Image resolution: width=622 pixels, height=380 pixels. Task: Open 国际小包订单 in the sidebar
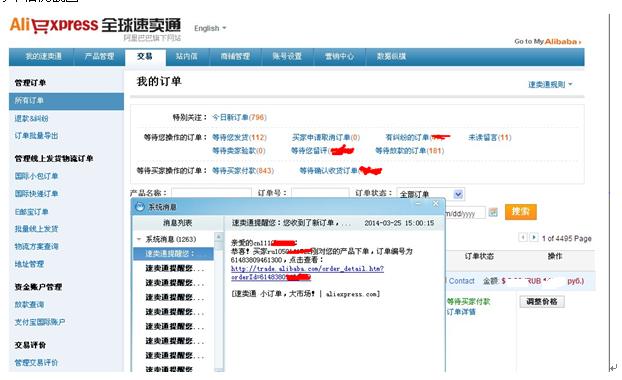pyautogui.click(x=36, y=176)
